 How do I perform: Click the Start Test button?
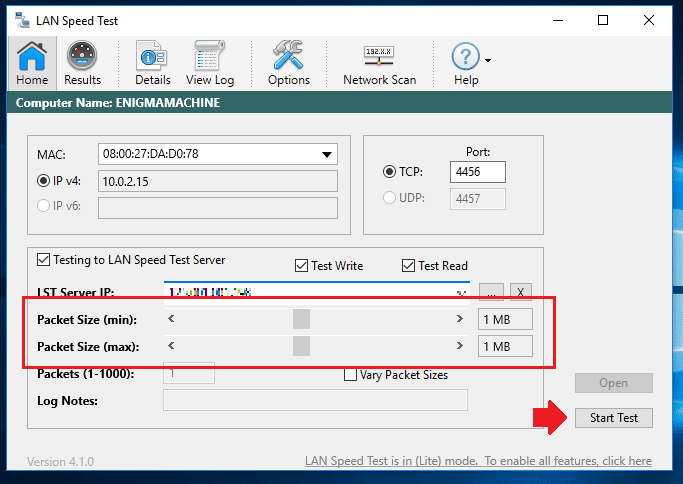click(614, 418)
